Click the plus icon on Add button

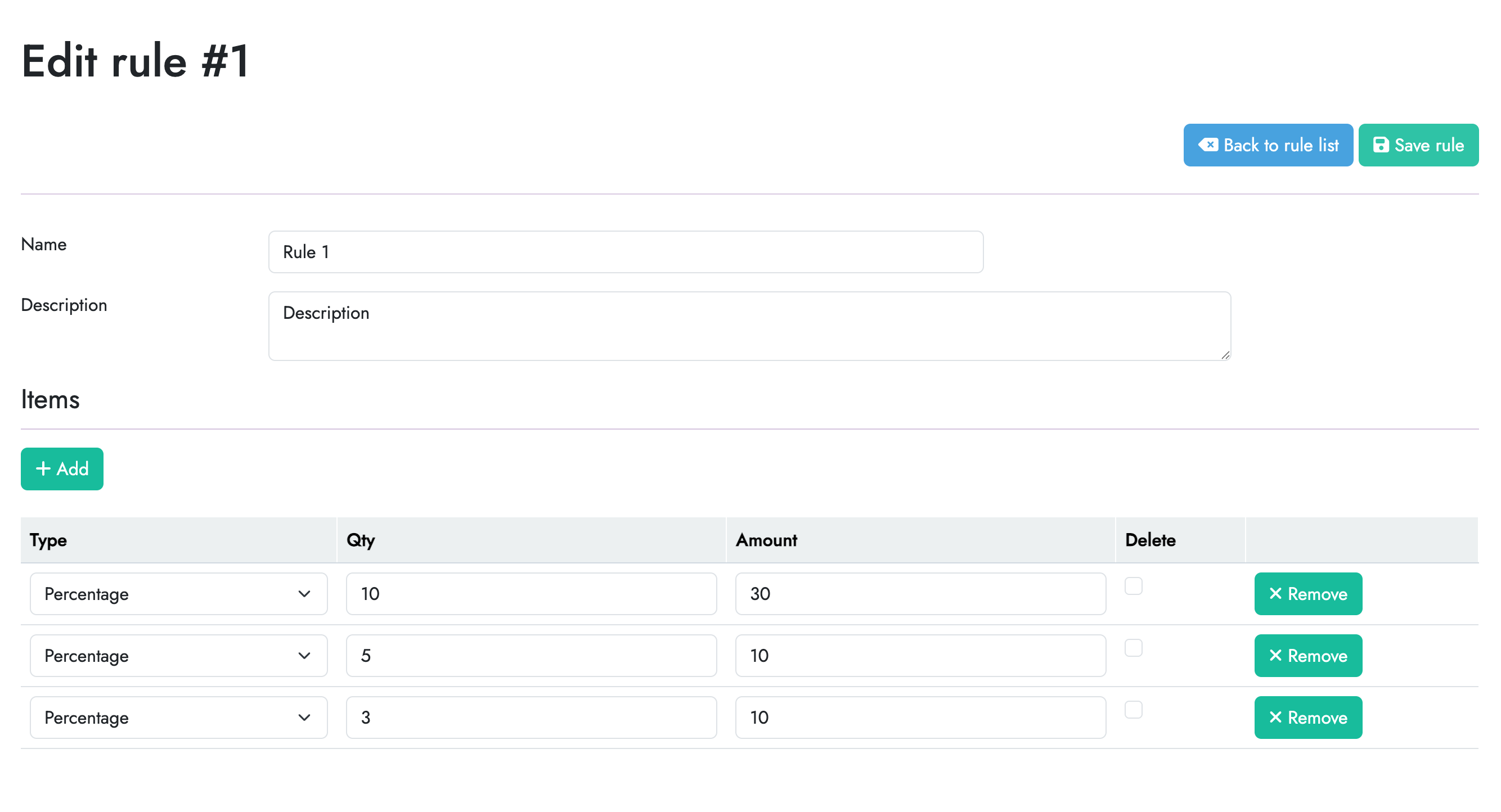(x=43, y=468)
